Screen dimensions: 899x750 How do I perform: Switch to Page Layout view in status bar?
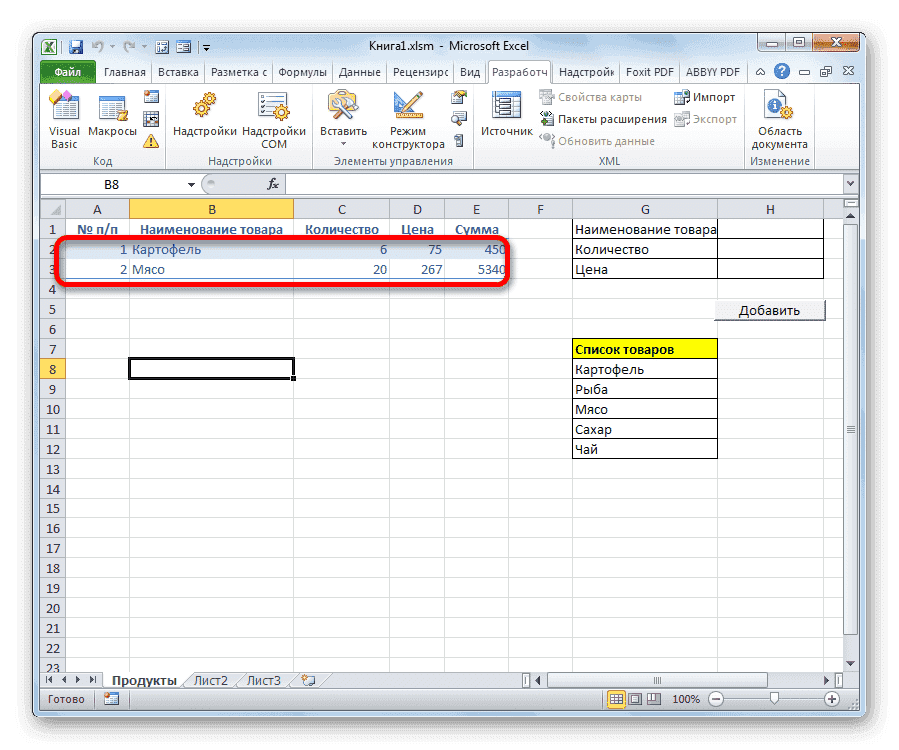tap(633, 699)
